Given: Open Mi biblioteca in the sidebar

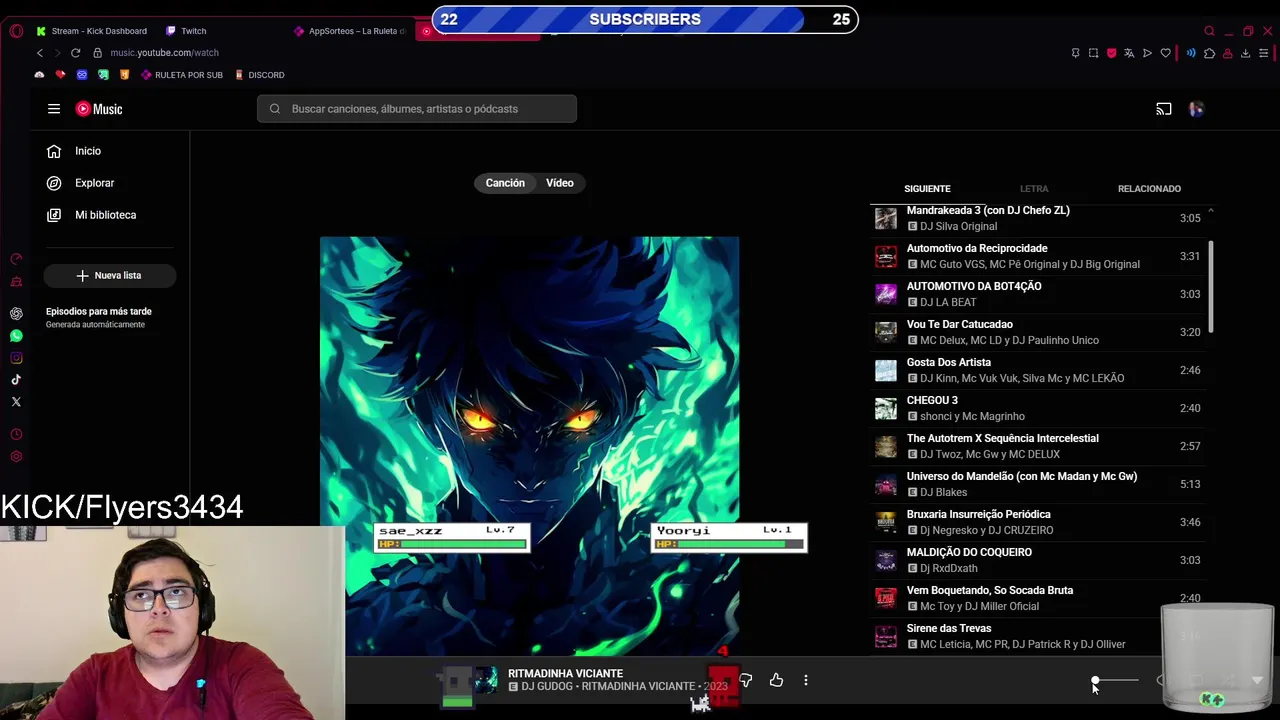Looking at the screenshot, I should 110,215.
